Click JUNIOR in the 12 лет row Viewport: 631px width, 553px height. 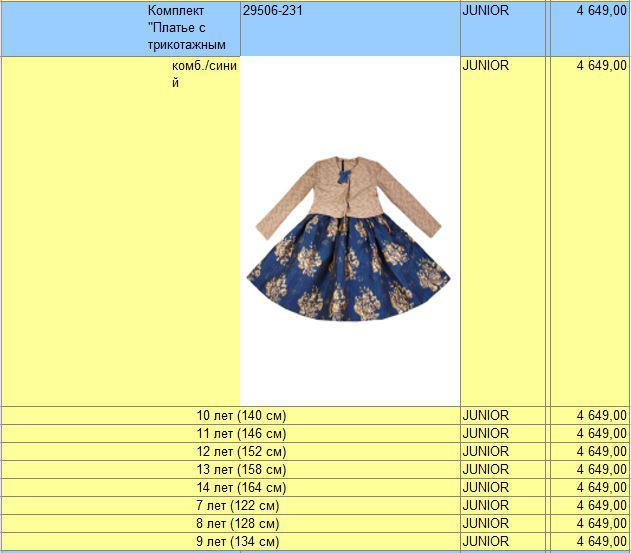coord(486,452)
